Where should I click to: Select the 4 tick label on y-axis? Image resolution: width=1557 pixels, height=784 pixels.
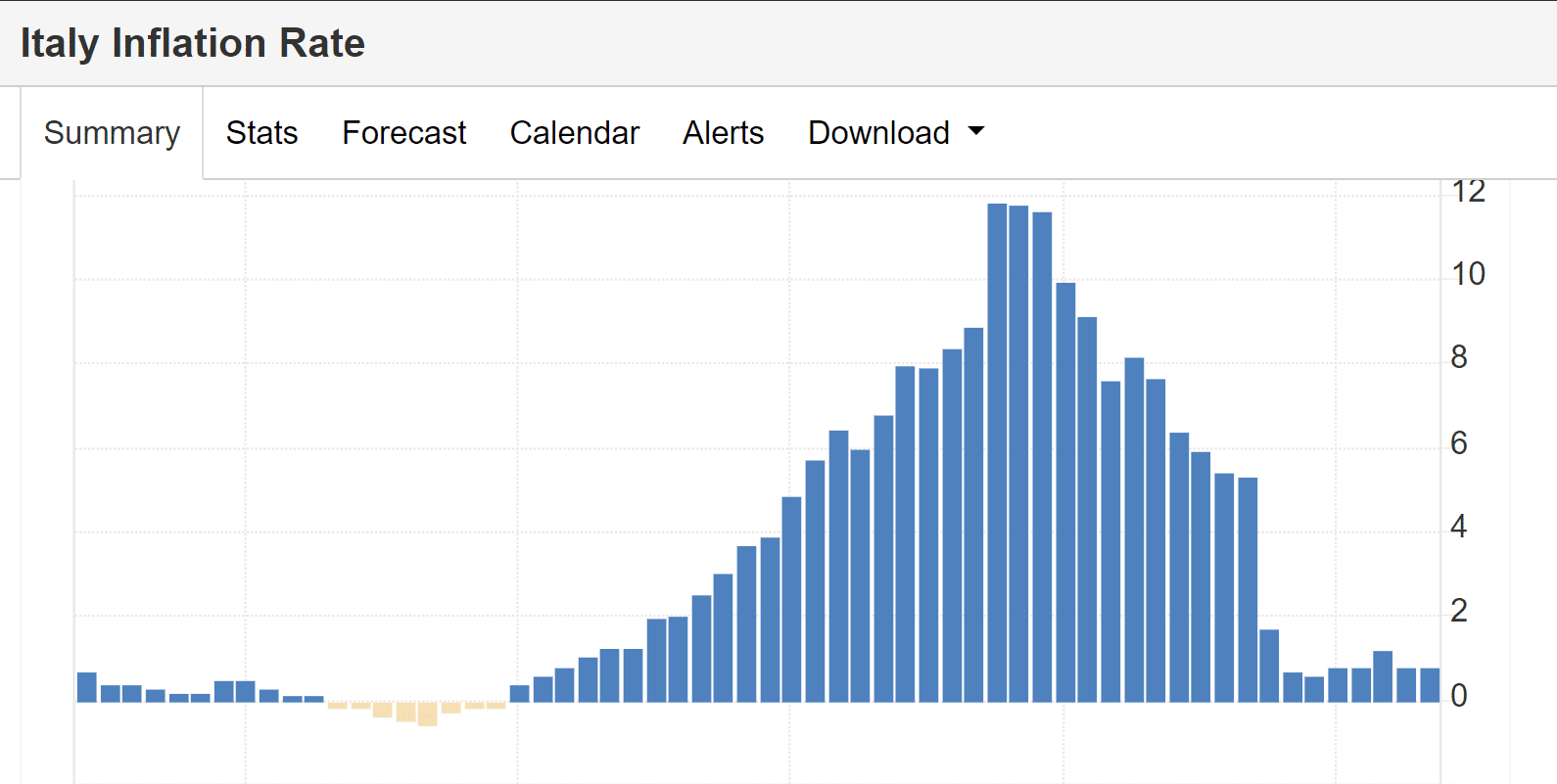pyautogui.click(x=1459, y=528)
